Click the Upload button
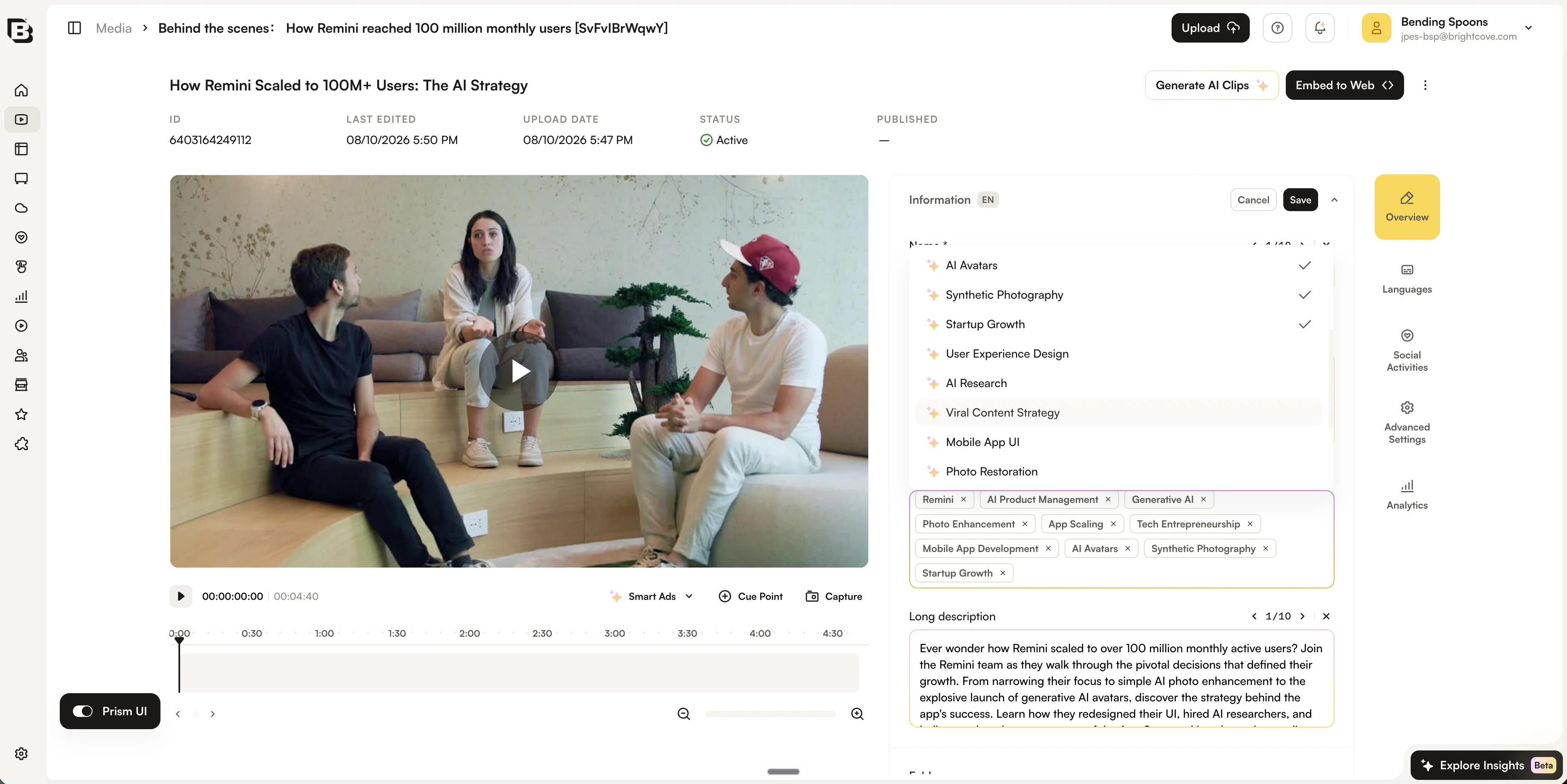Screen dimensions: 1567x784 tap(1210, 28)
